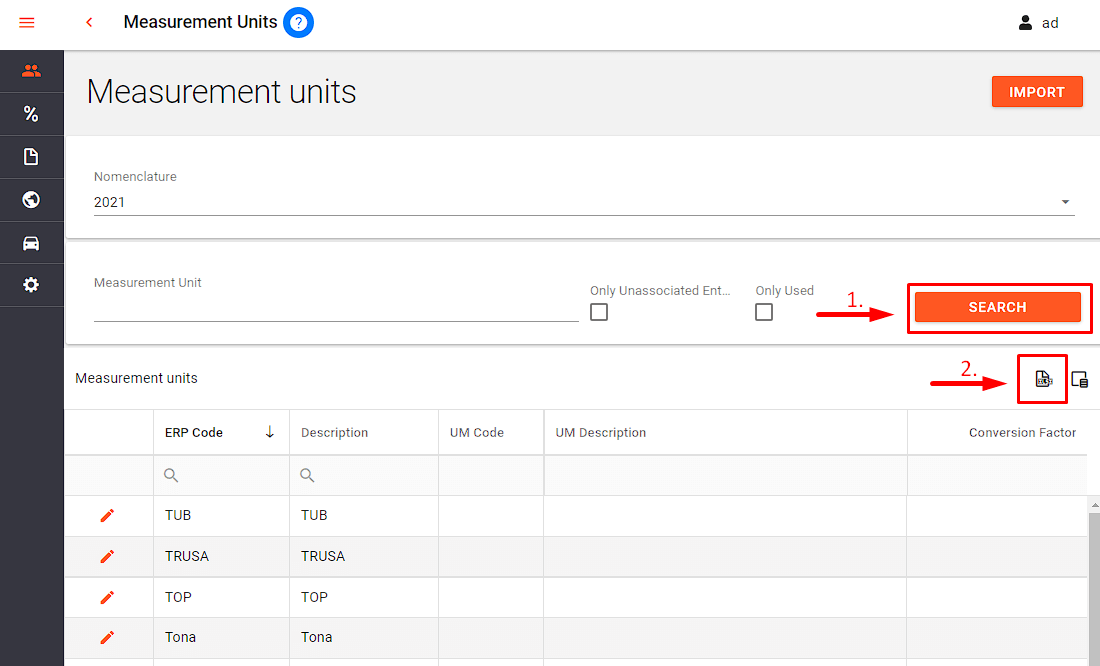Screen dimensions: 1100x666
Task: Sort by Conversion Factor column header
Action: click(x=1022, y=432)
